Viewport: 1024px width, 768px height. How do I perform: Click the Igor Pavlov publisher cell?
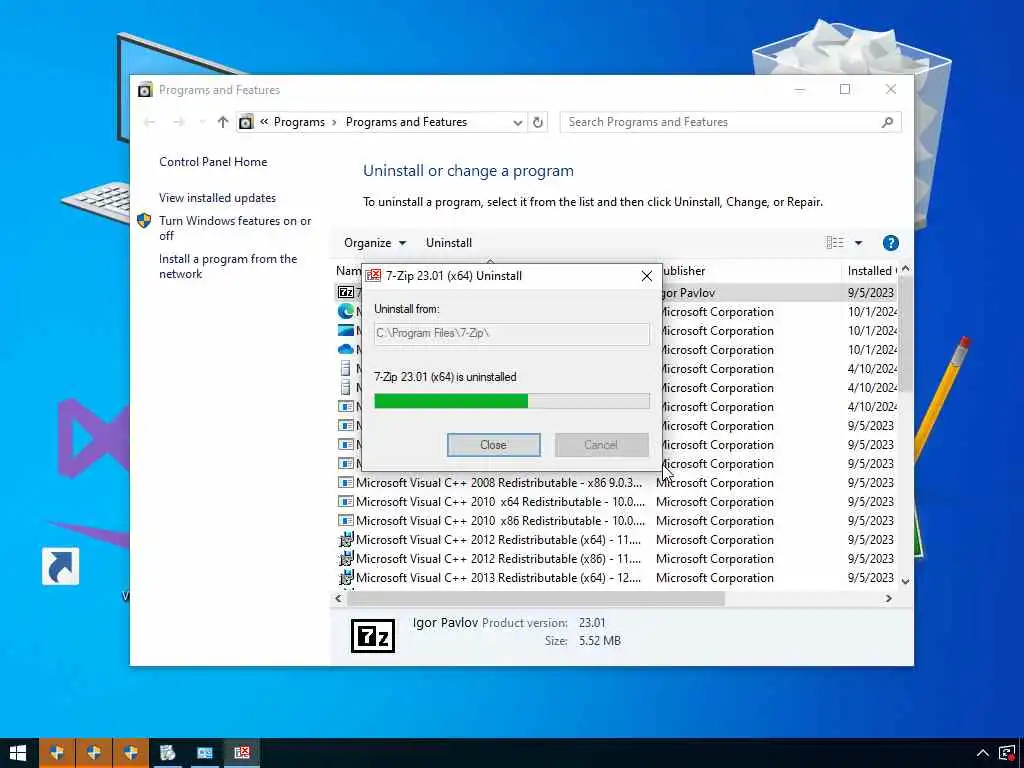click(689, 293)
